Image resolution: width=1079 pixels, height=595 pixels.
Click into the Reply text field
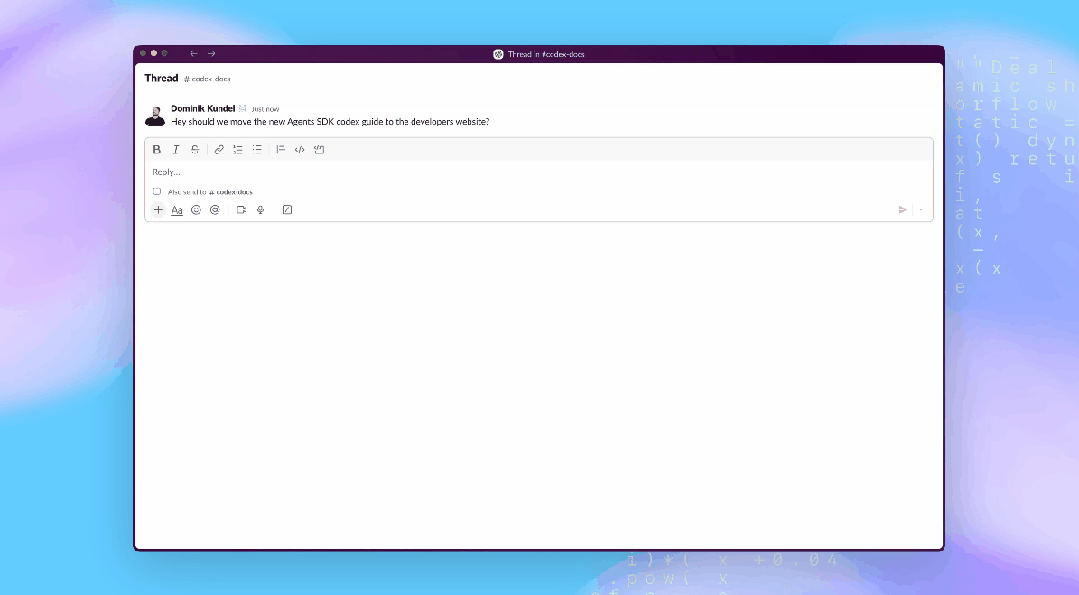point(539,172)
